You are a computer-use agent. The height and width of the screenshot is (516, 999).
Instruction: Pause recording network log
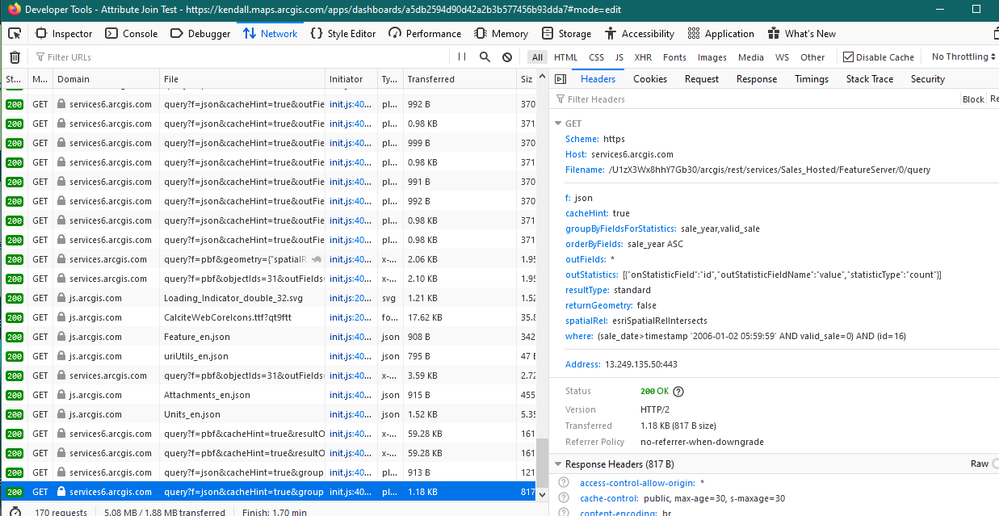(x=462, y=57)
